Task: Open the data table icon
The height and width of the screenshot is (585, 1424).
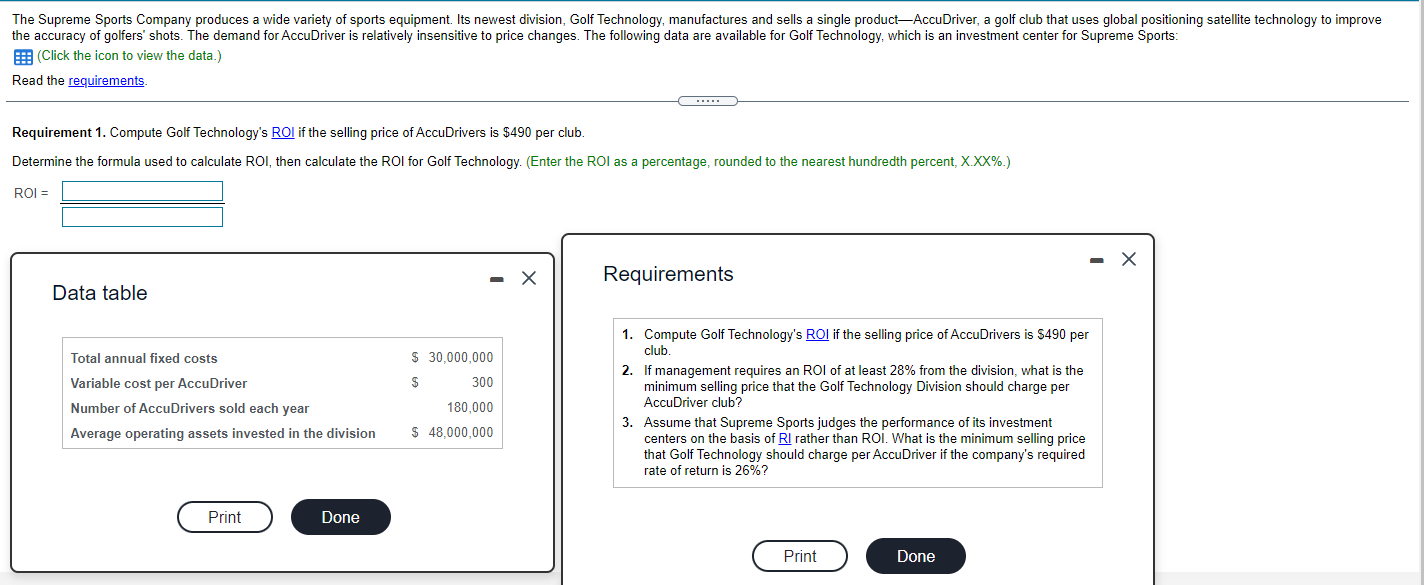Action: pyautogui.click(x=21, y=56)
